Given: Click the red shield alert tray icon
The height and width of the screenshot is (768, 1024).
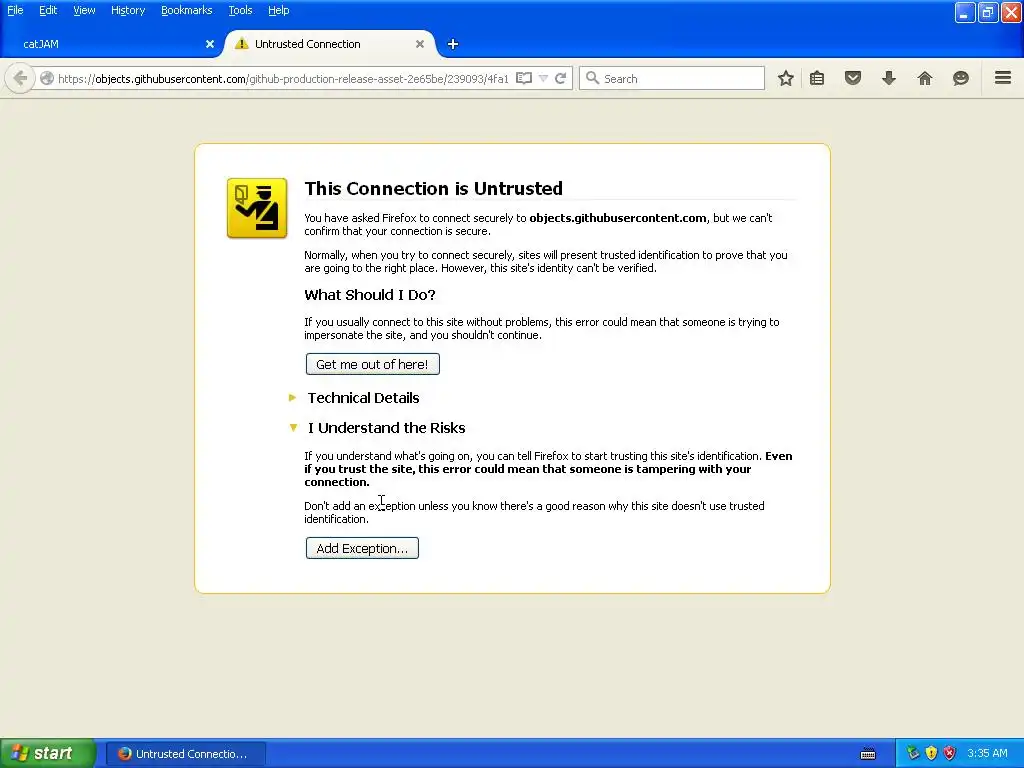Looking at the screenshot, I should [x=950, y=753].
